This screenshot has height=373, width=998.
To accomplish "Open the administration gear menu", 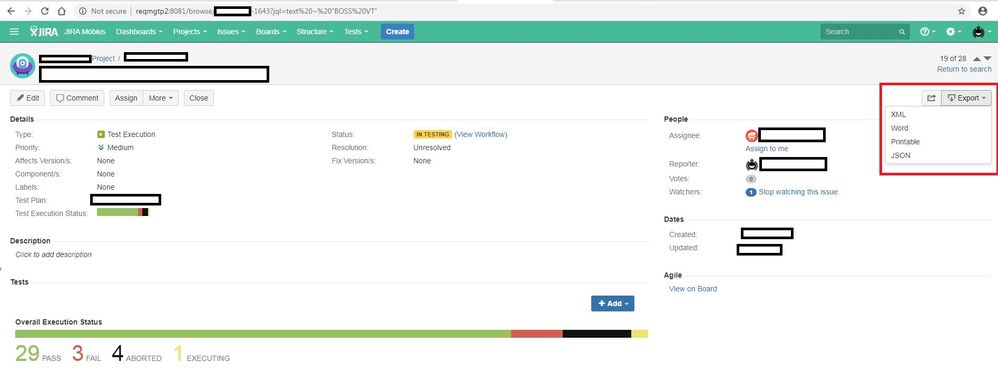I will [x=953, y=31].
